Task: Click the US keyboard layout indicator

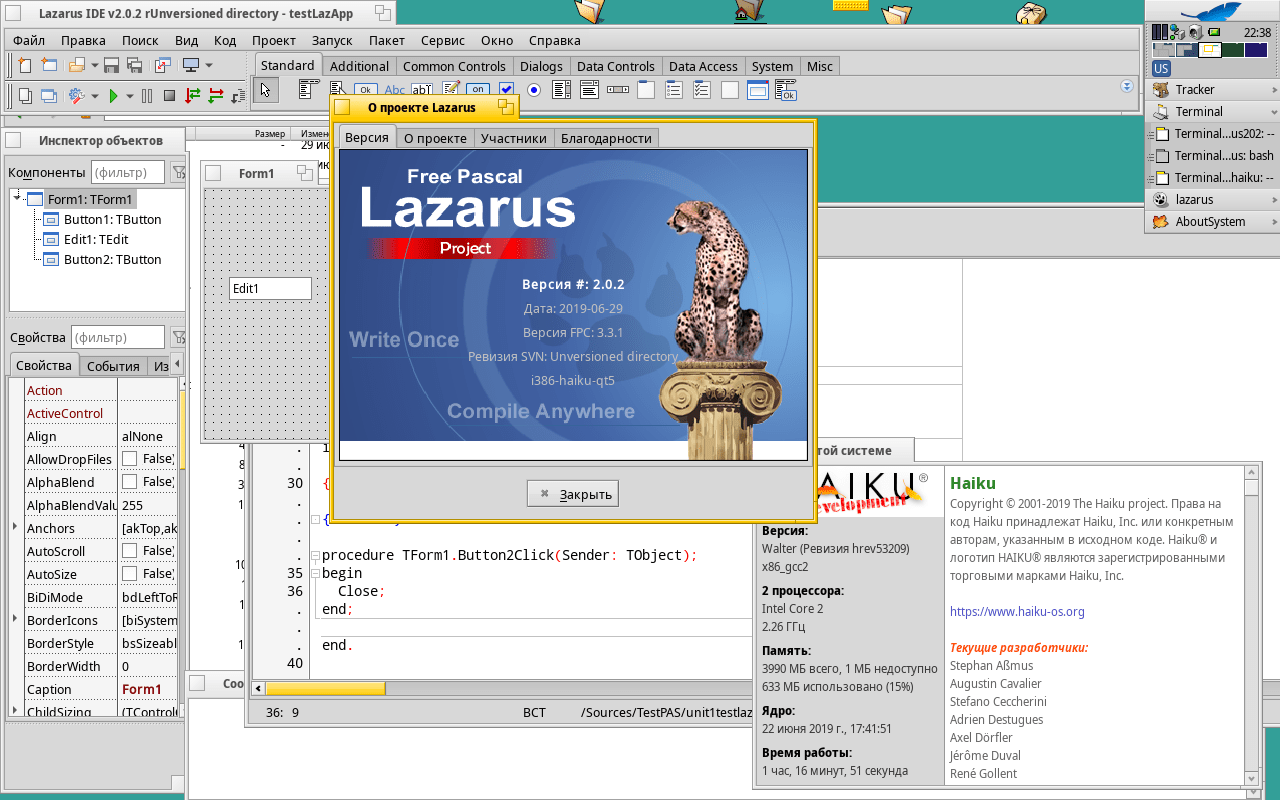Action: click(1161, 68)
